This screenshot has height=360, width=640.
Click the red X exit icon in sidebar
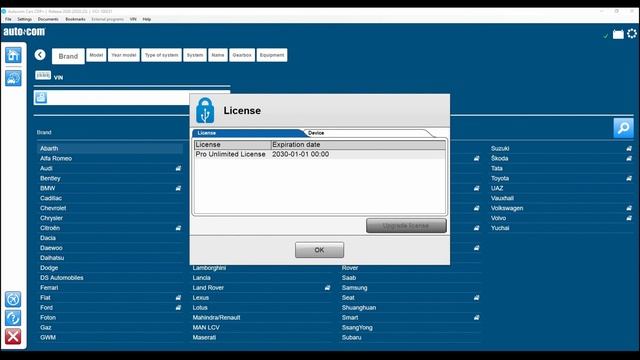click(x=13, y=337)
